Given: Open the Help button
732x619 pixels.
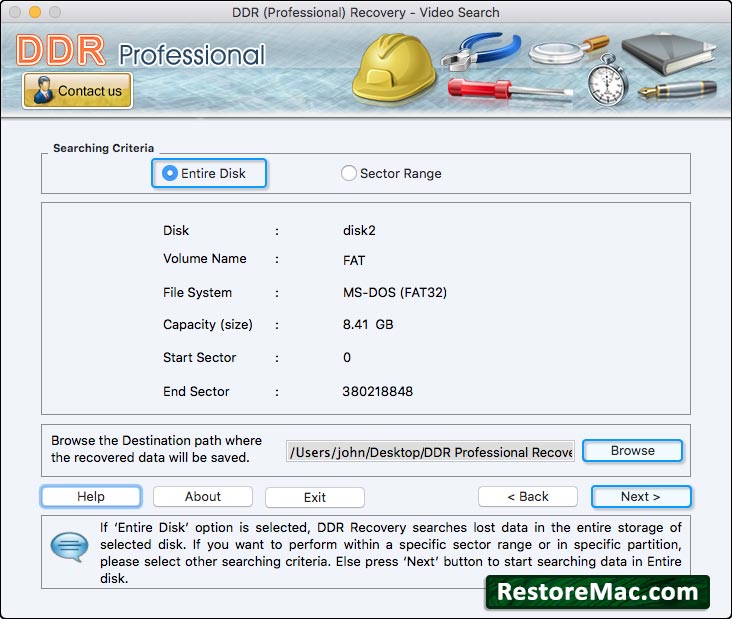Looking at the screenshot, I should (91, 496).
